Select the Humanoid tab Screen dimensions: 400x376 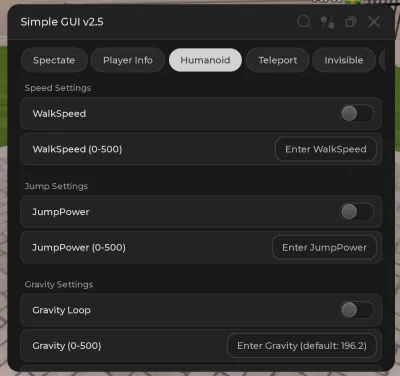coord(205,60)
